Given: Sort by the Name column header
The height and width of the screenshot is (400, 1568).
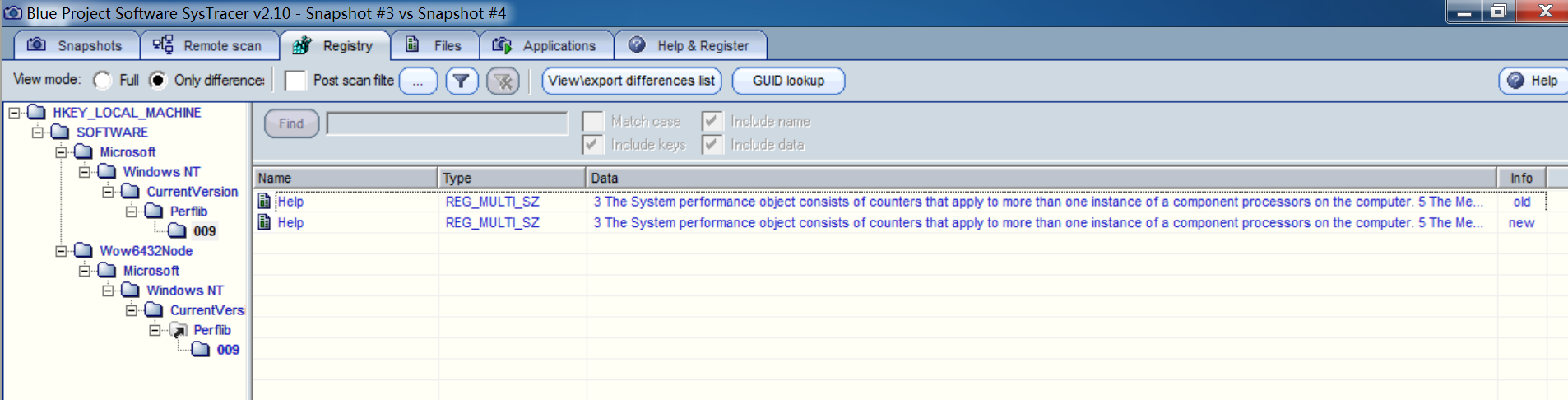Looking at the screenshot, I should point(345,178).
